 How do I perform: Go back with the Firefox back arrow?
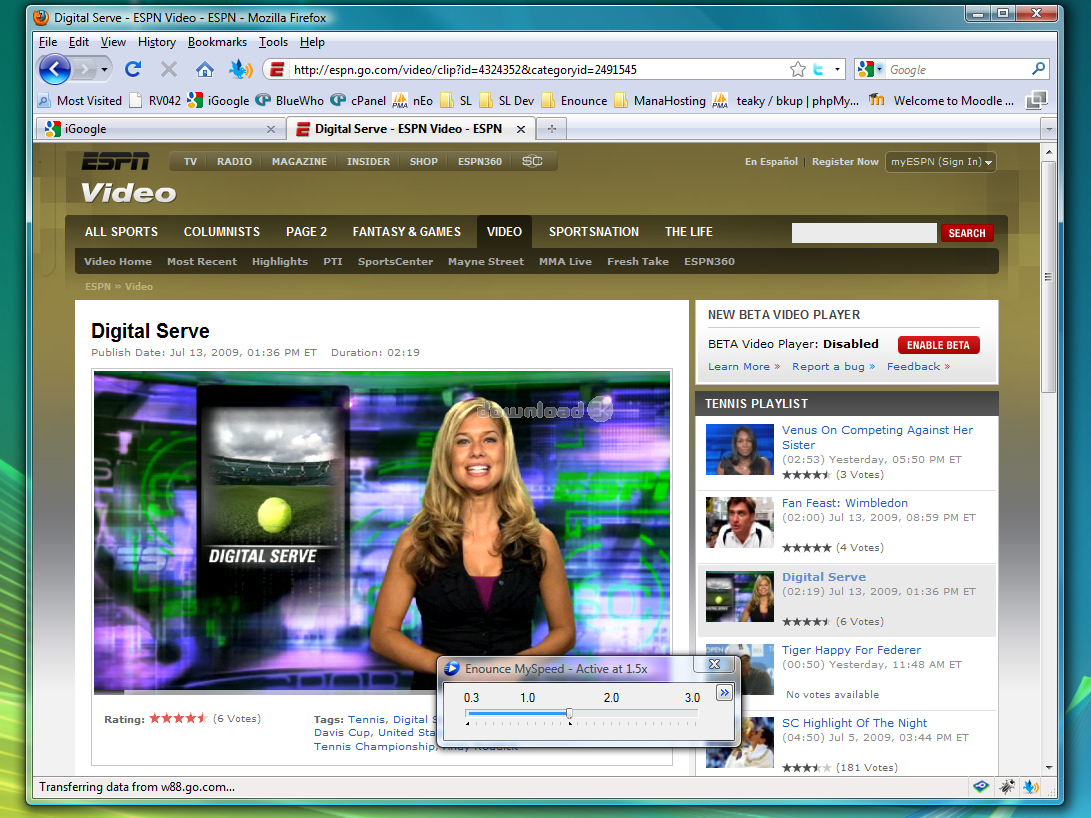(x=55, y=70)
